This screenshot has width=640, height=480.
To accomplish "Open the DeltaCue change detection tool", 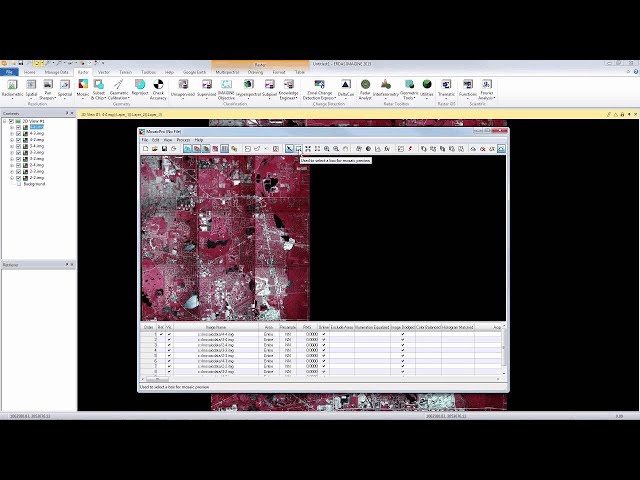I will pyautogui.click(x=346, y=89).
